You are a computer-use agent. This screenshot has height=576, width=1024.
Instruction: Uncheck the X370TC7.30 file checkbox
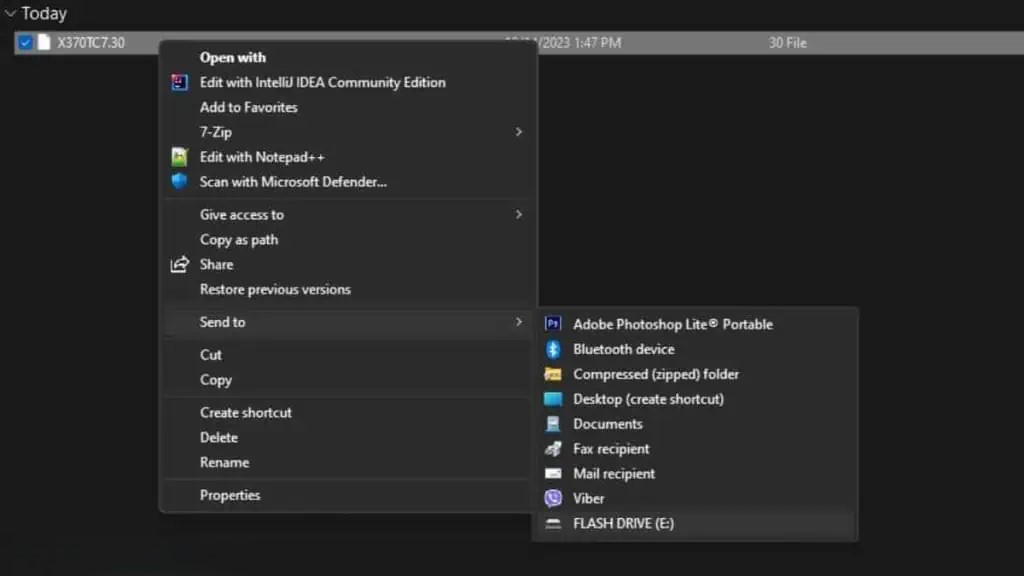pyautogui.click(x=25, y=42)
